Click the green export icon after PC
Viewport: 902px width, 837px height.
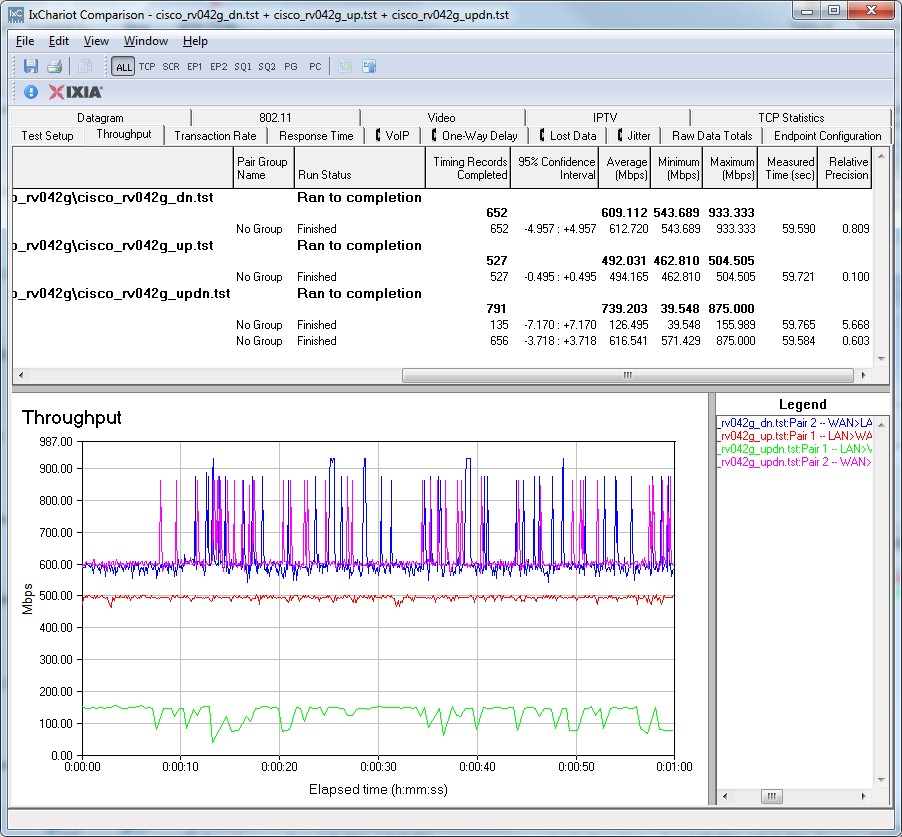tap(345, 66)
